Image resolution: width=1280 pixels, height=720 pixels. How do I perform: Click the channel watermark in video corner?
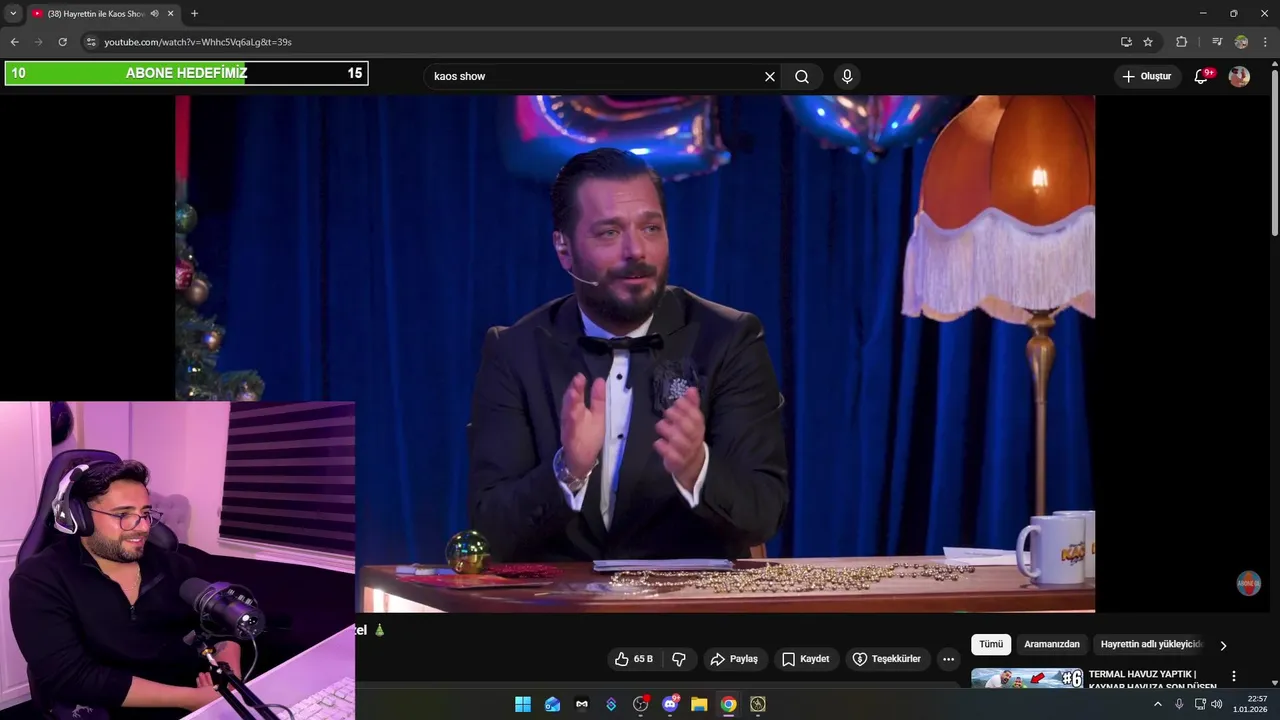click(1249, 583)
